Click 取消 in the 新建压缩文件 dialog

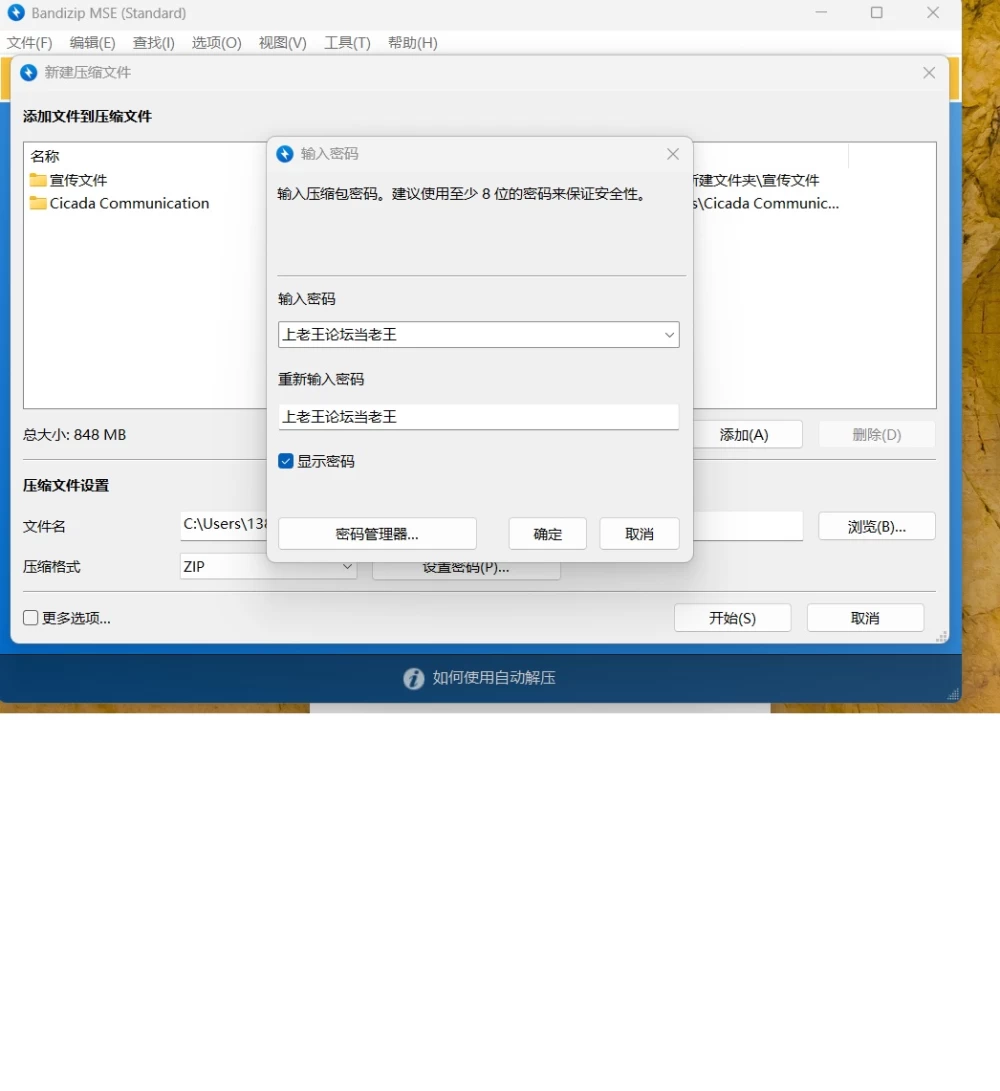[x=865, y=618]
